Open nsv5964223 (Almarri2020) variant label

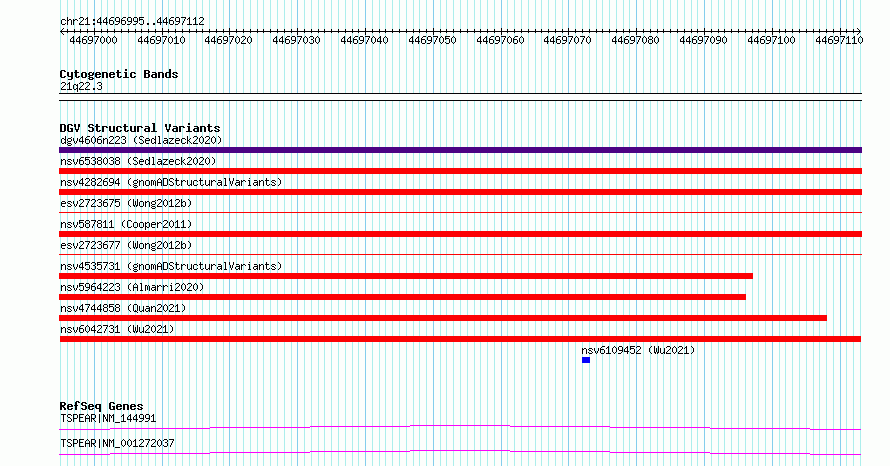click(x=132, y=287)
